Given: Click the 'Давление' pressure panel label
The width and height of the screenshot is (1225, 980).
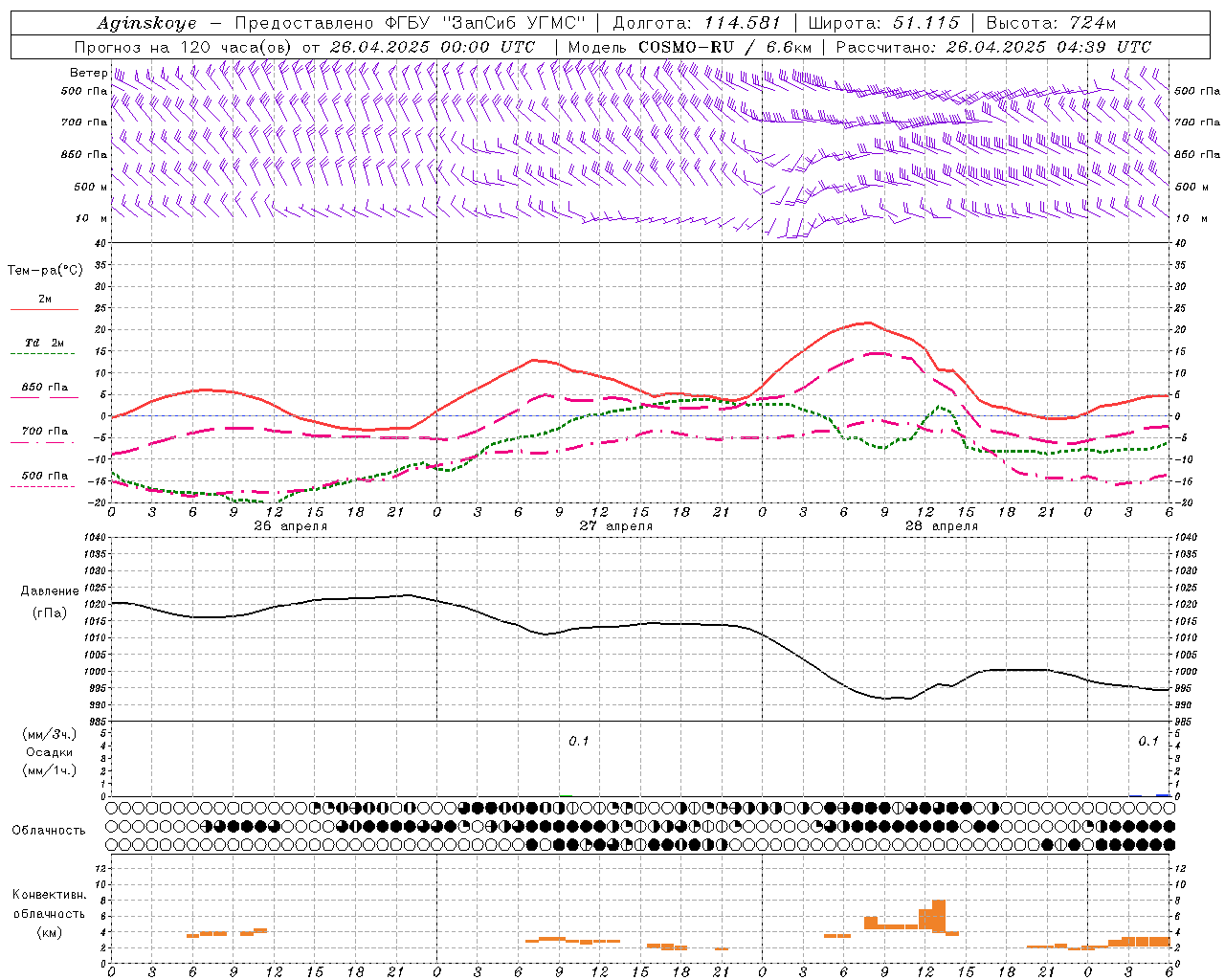Looking at the screenshot, I should coord(50,591).
